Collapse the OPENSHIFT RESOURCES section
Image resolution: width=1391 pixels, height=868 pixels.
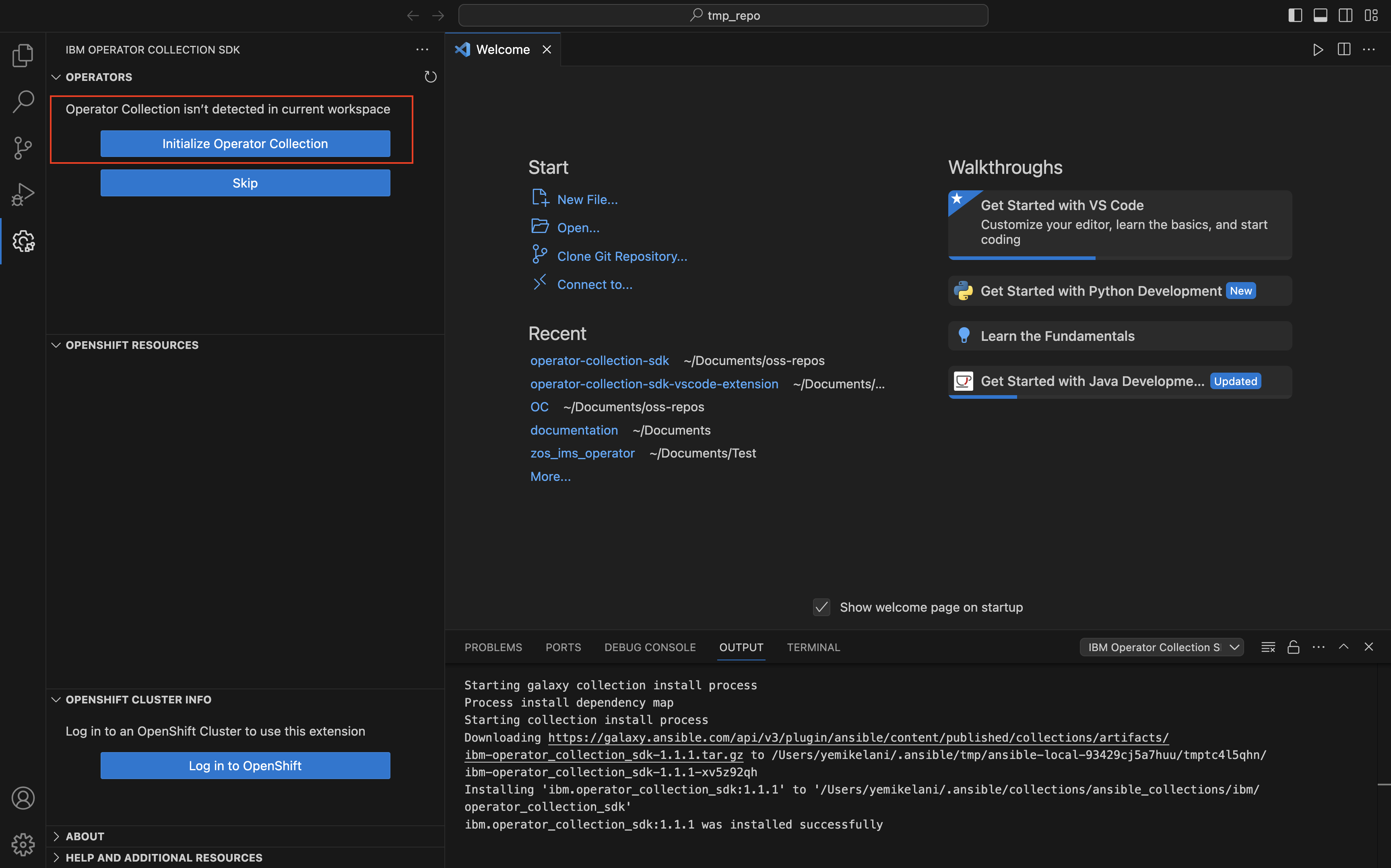pyautogui.click(x=56, y=345)
